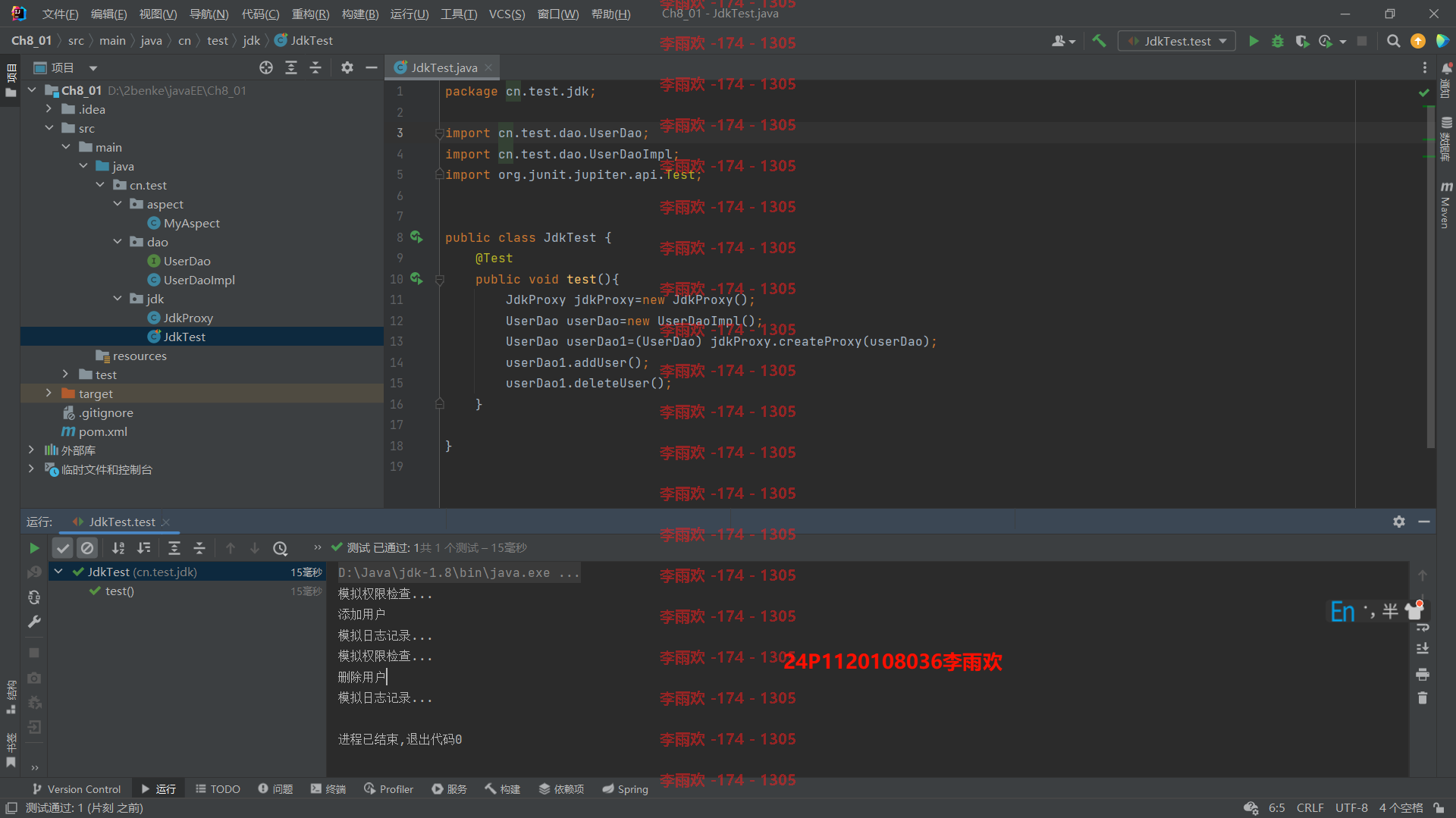The image size is (1456, 818).
Task: Expand 外部库 external libraries node
Action: (31, 450)
